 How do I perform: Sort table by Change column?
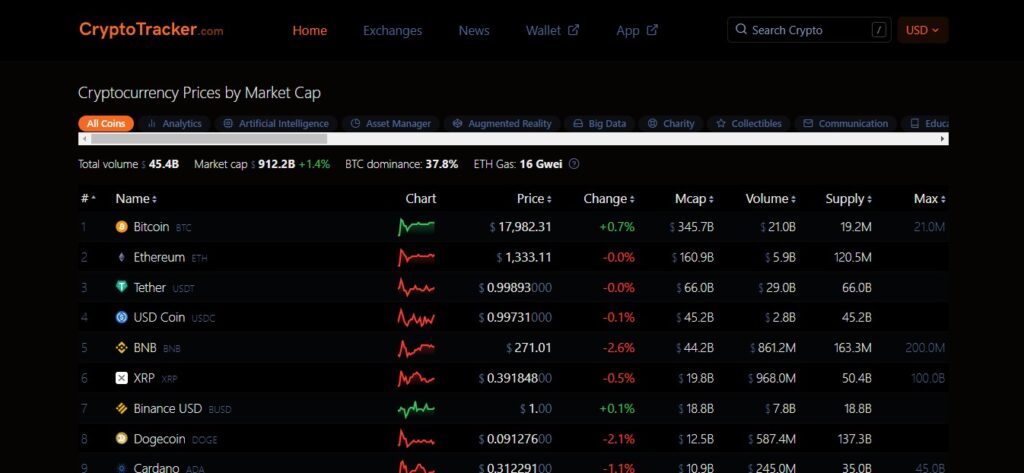tap(609, 199)
